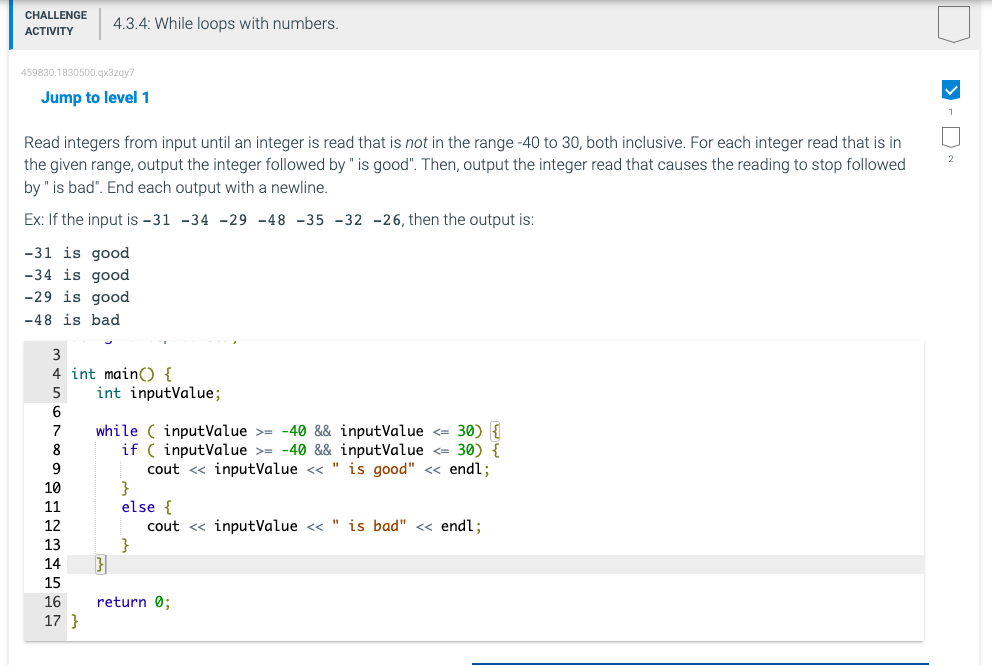Click the CHALLENGE ACTIVITY label

(55, 21)
